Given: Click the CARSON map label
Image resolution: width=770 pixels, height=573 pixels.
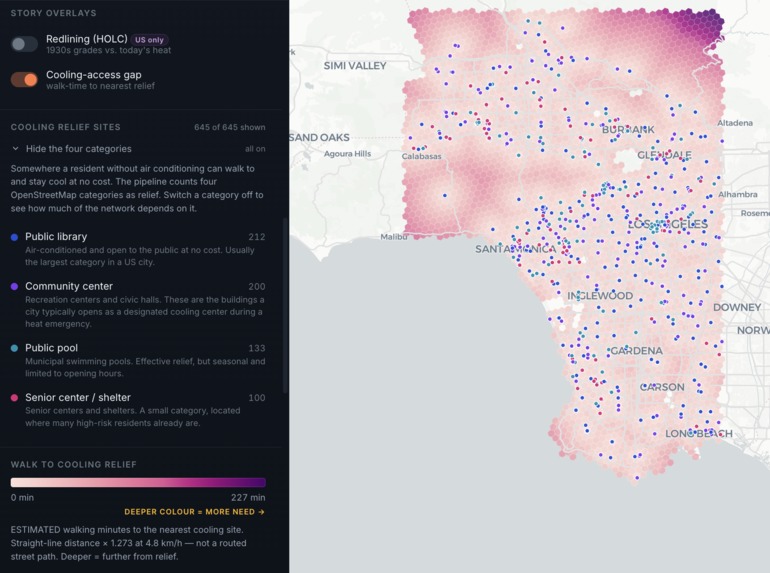Looking at the screenshot, I should coord(662,387).
